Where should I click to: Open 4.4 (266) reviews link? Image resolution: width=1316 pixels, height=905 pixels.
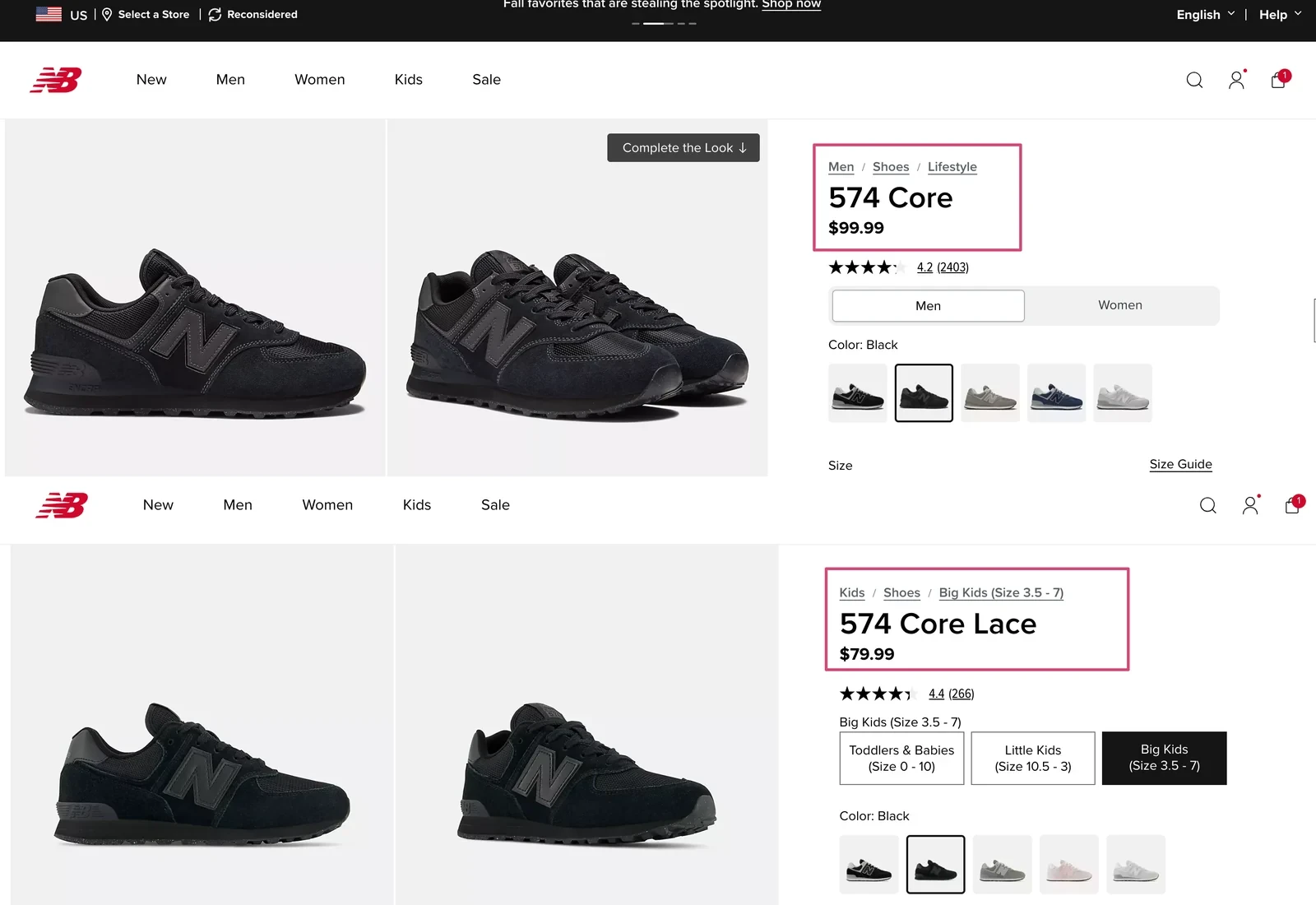coord(952,694)
